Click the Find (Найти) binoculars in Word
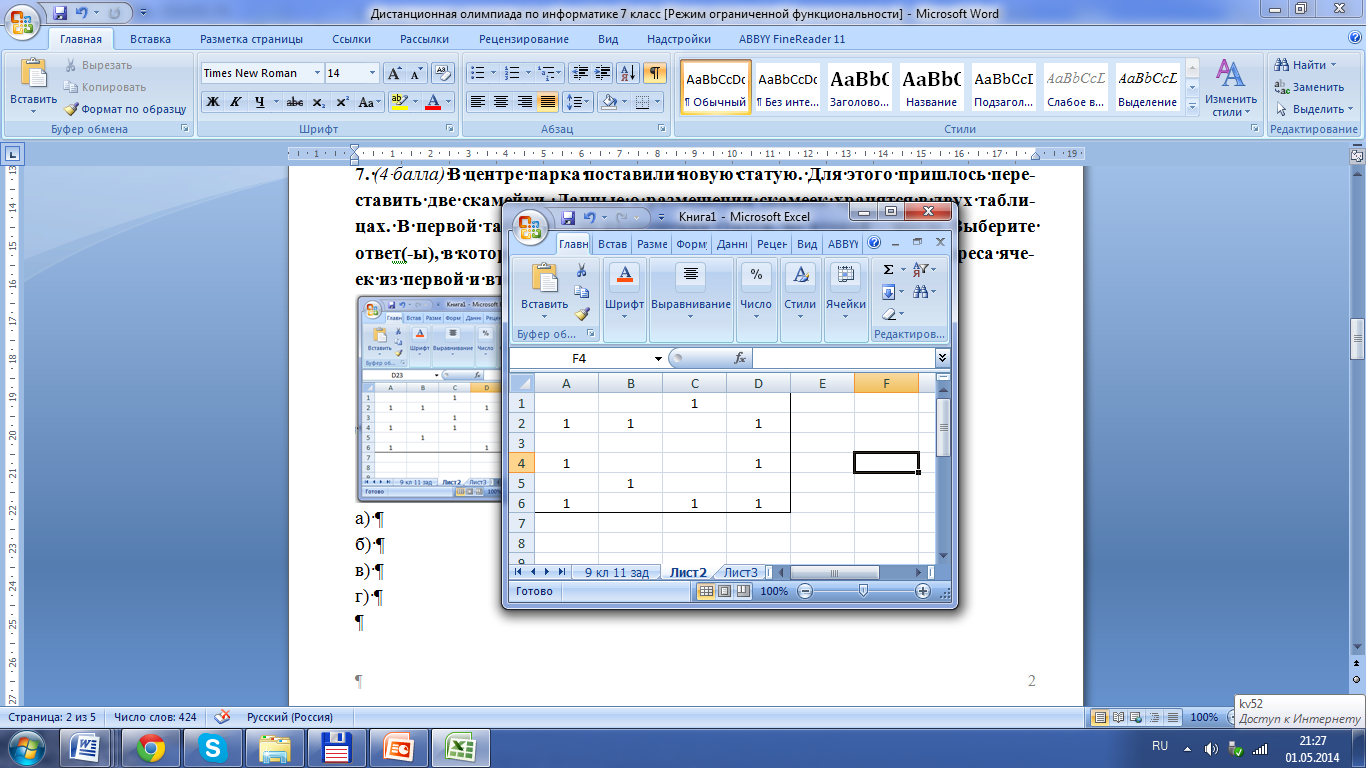The width and height of the screenshot is (1366, 768). click(x=1281, y=65)
